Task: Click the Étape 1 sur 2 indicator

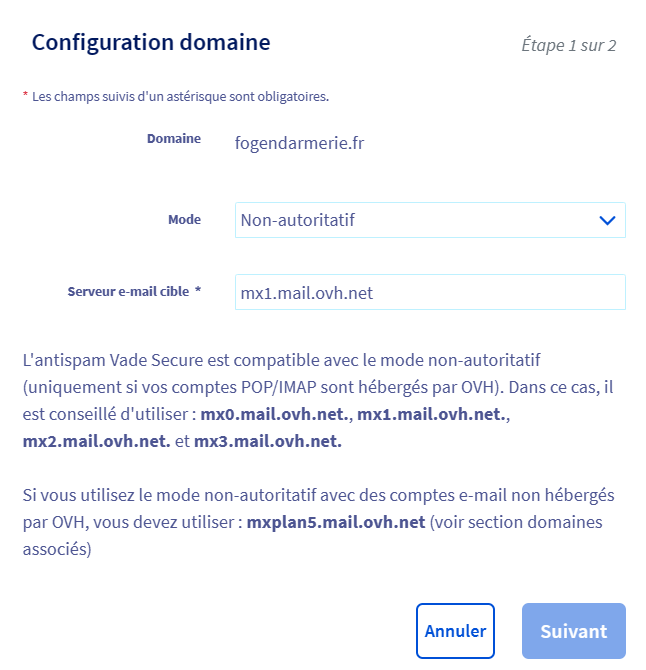Action: pyautogui.click(x=568, y=45)
